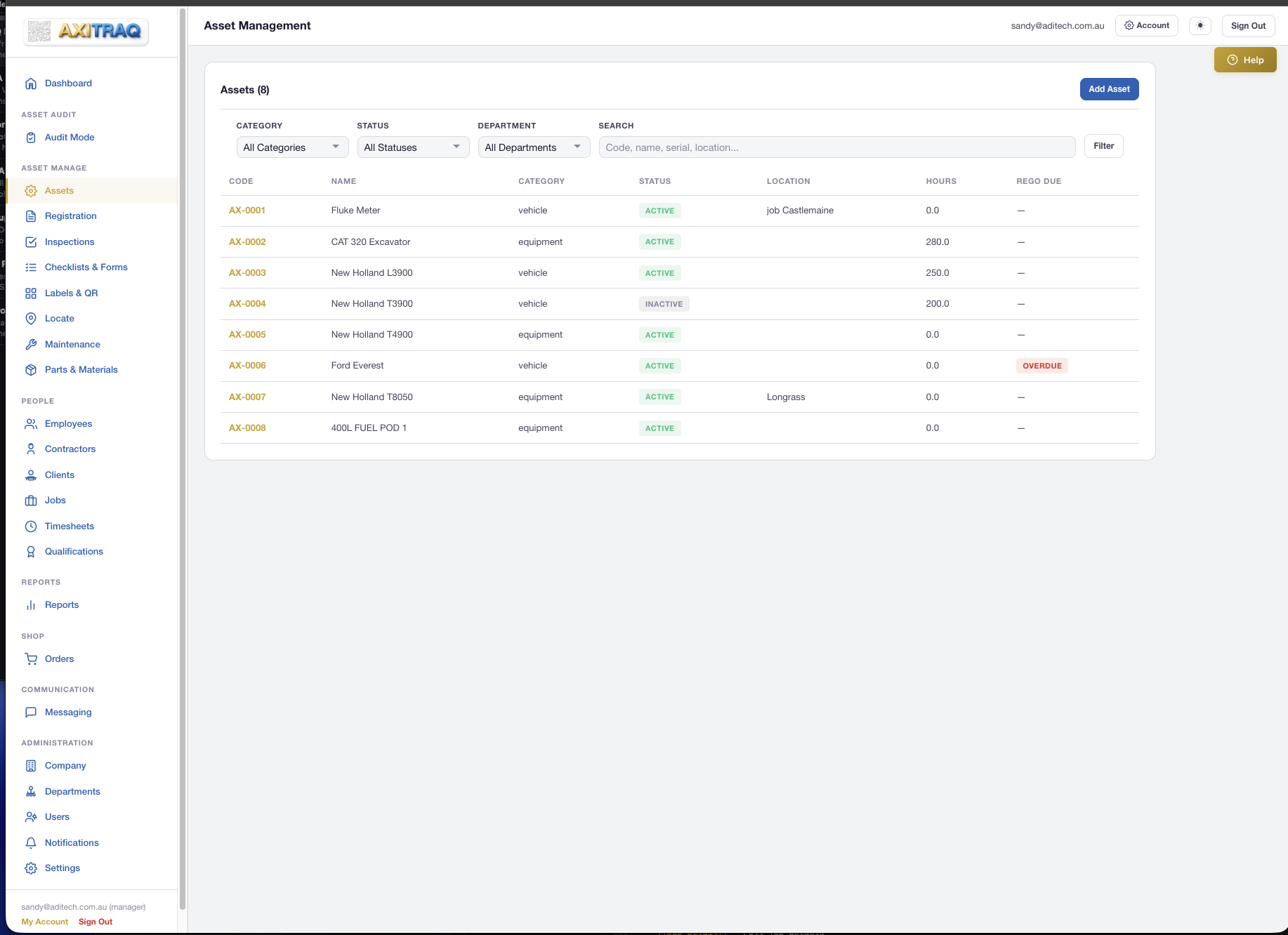
Task: Click the sidebar vertical scrollbar
Action: point(183,458)
